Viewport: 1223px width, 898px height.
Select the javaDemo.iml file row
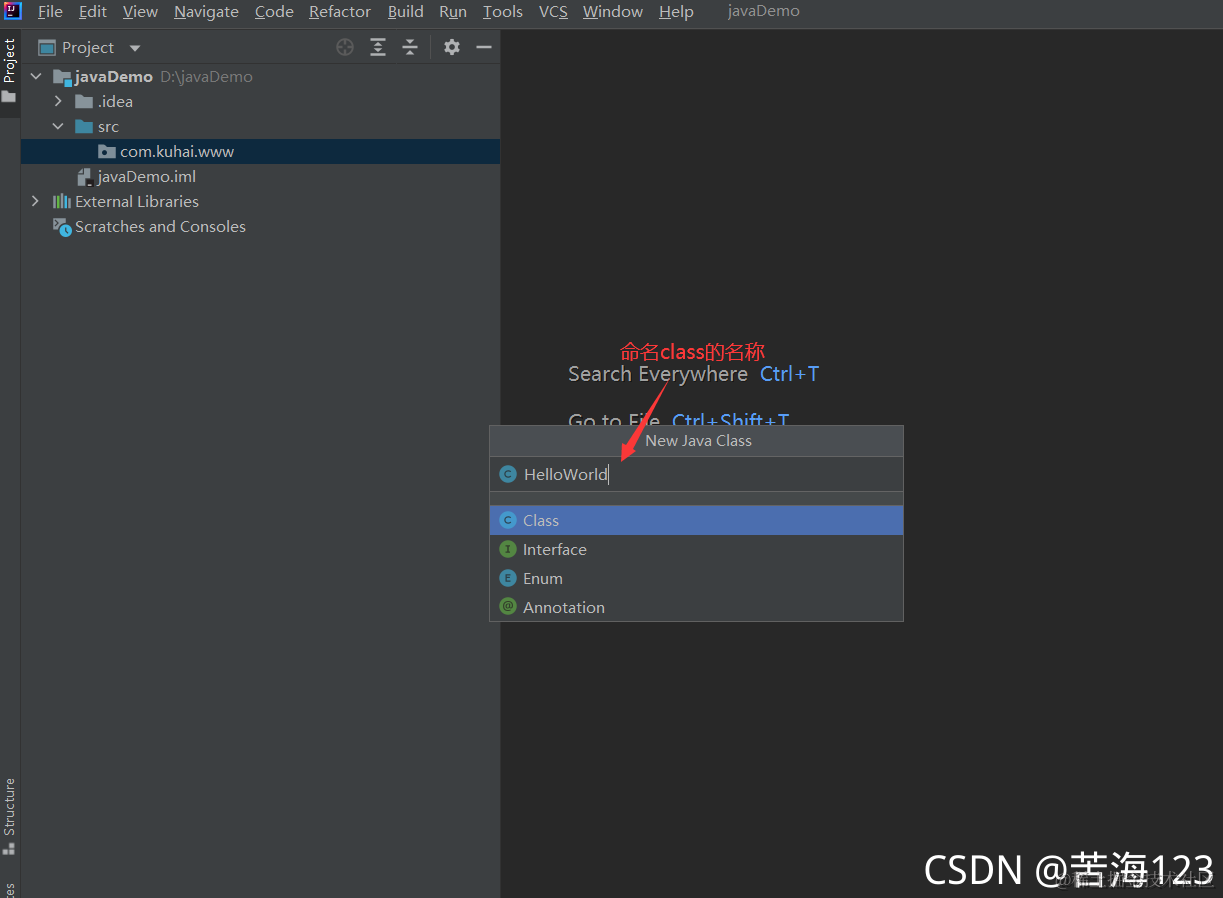coord(260,177)
